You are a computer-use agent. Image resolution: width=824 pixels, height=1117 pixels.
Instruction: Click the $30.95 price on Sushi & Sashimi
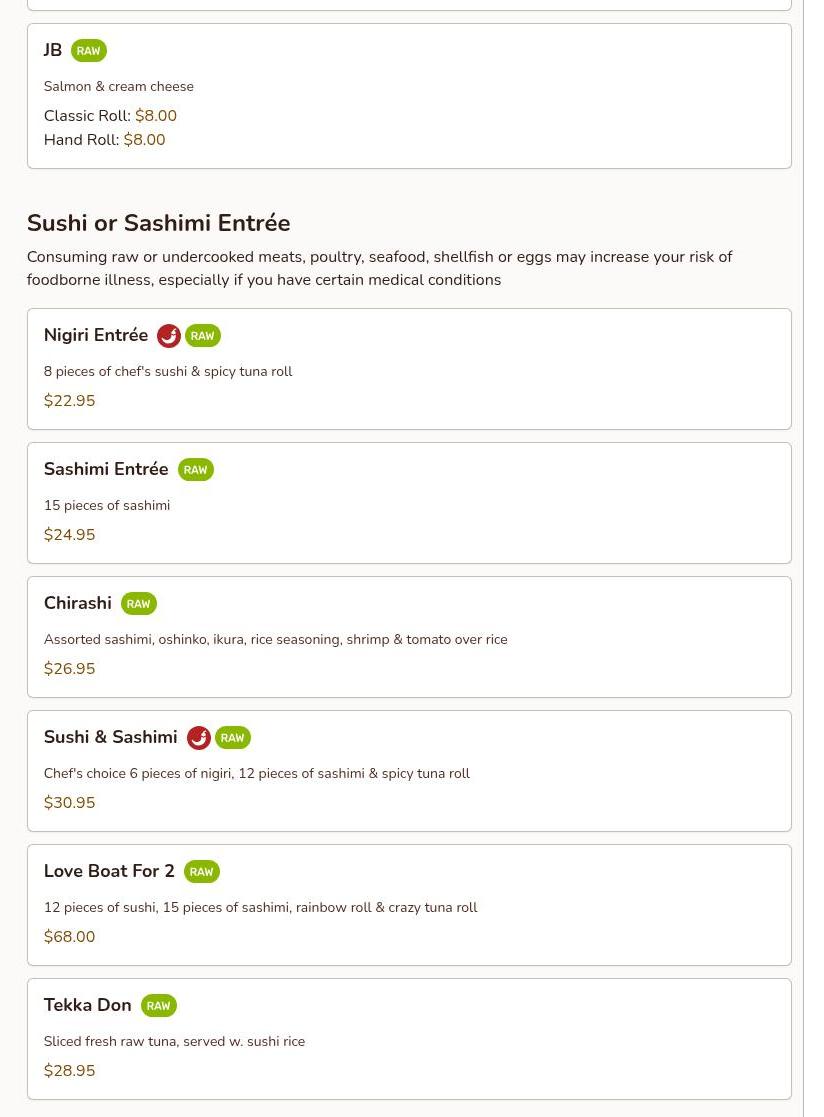(70, 802)
